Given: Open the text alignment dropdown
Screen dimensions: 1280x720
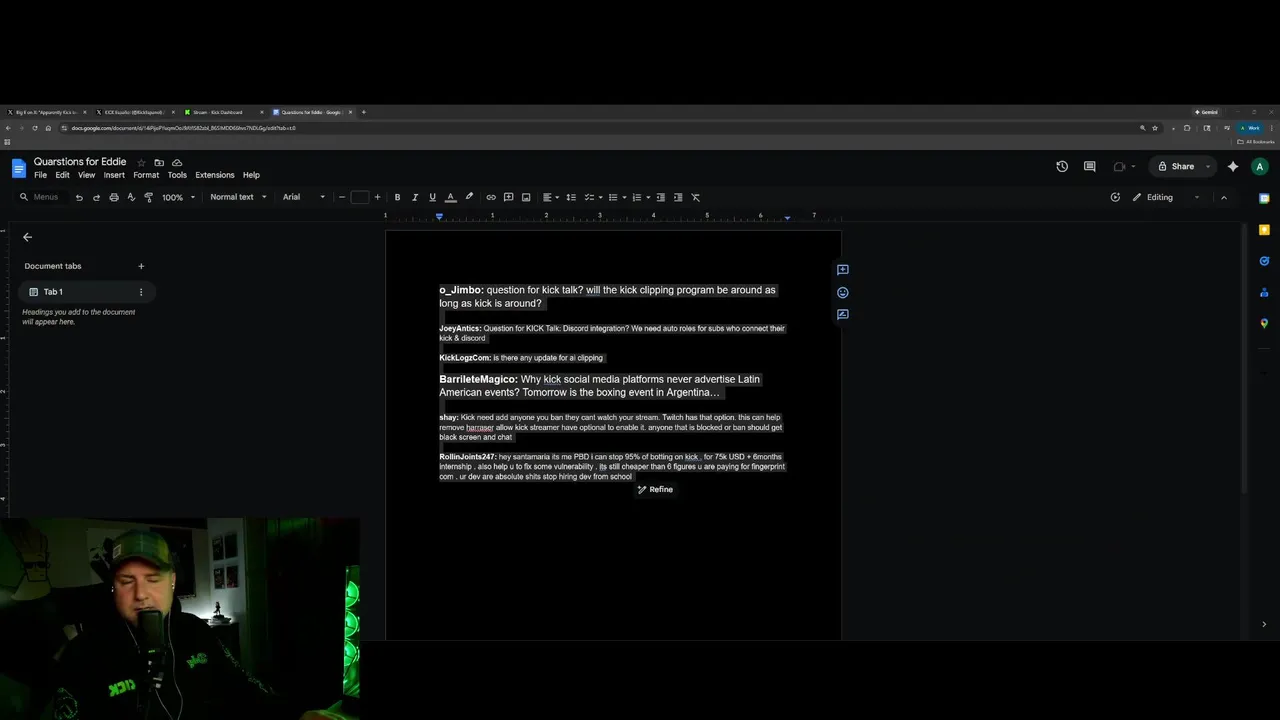Looking at the screenshot, I should click(550, 197).
